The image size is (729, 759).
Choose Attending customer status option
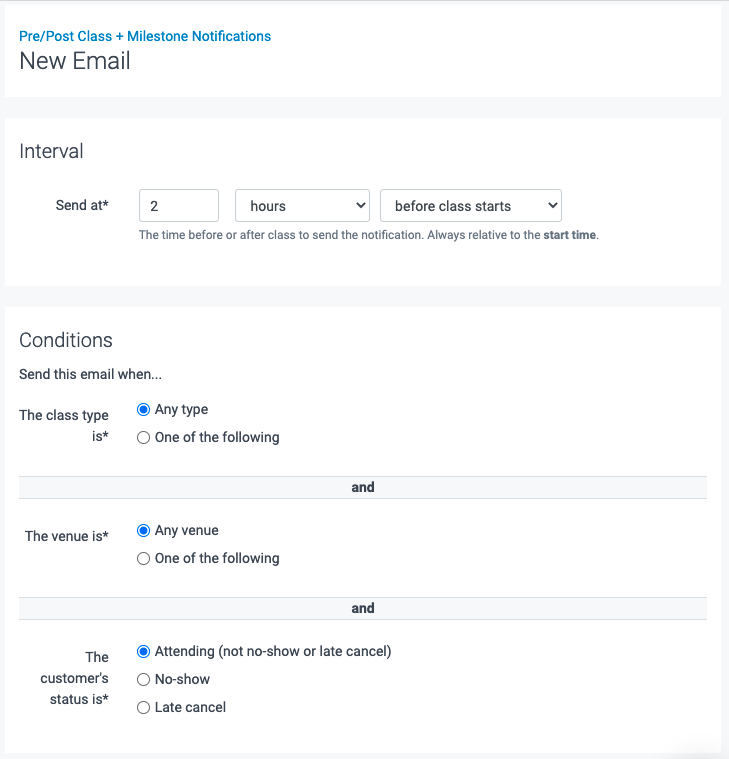pyautogui.click(x=143, y=652)
